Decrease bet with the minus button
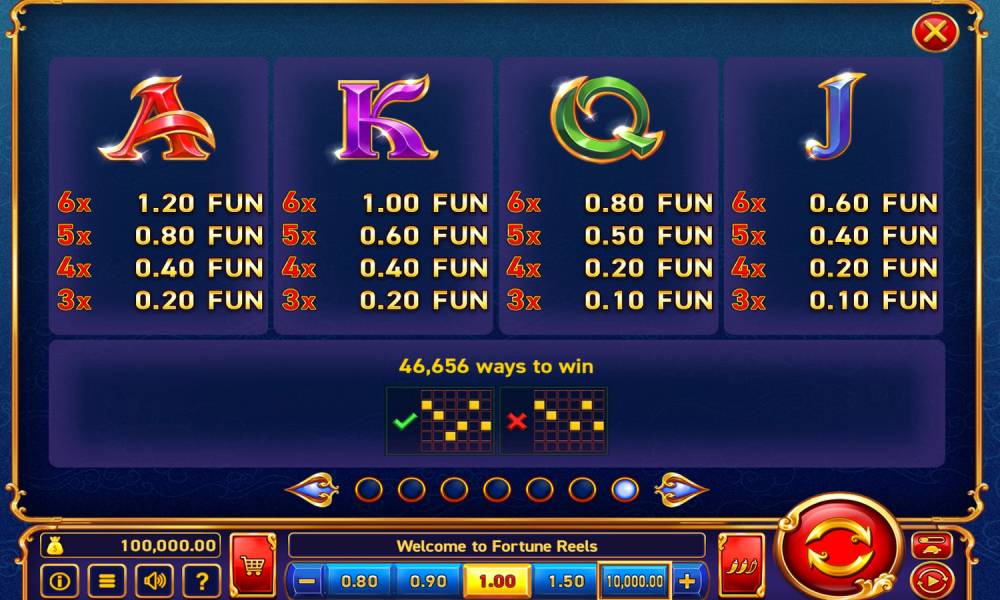The image size is (1000, 600). tap(307, 581)
